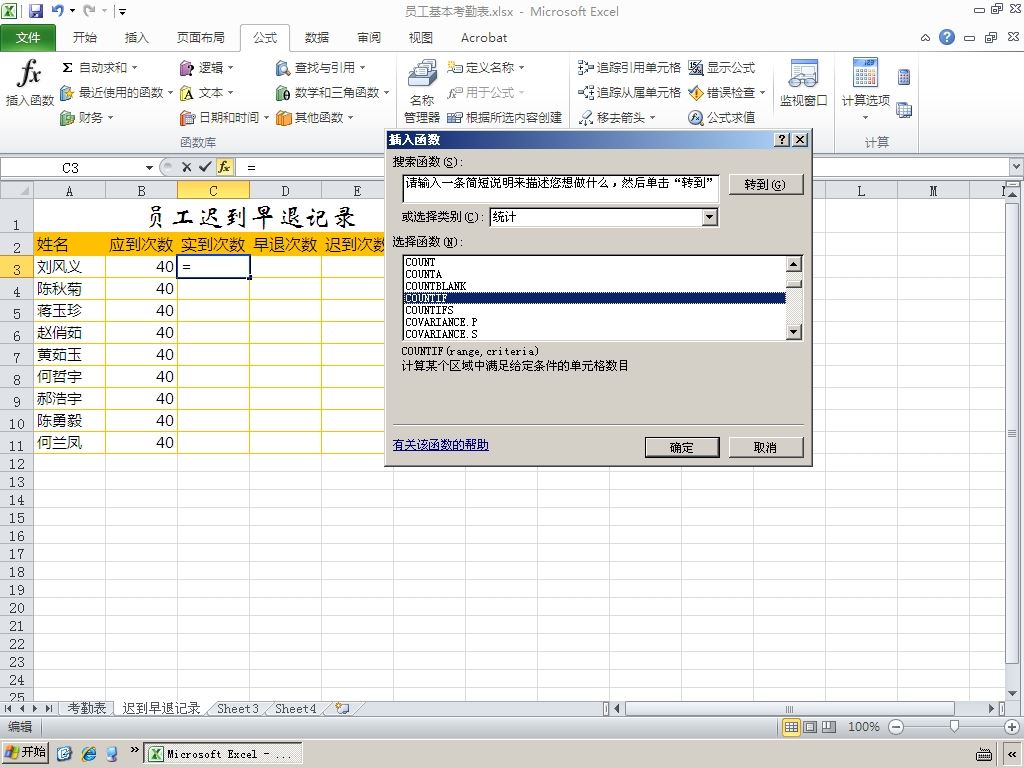The width and height of the screenshot is (1024, 768).
Task: Click Cancel (取消) in Insert Function dialog
Action: (x=765, y=447)
